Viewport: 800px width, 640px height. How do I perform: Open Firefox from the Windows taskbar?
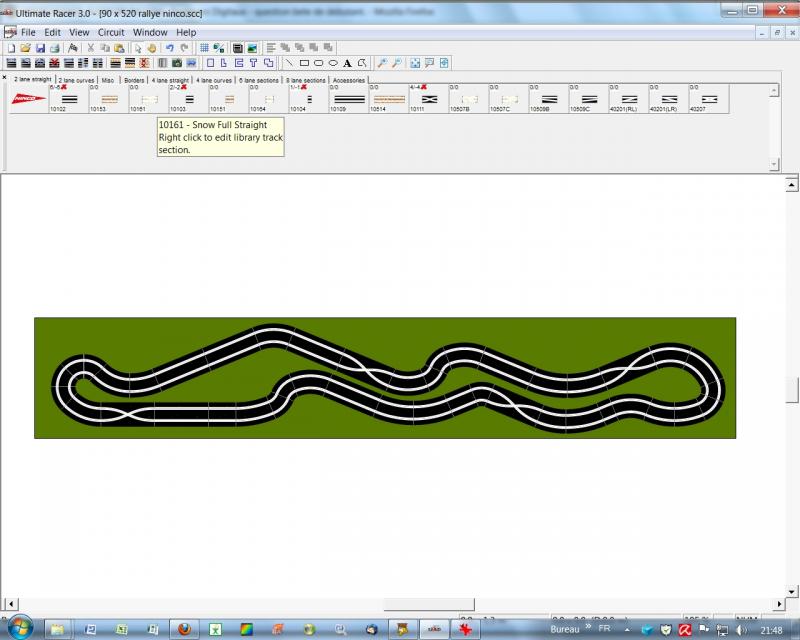[184, 629]
